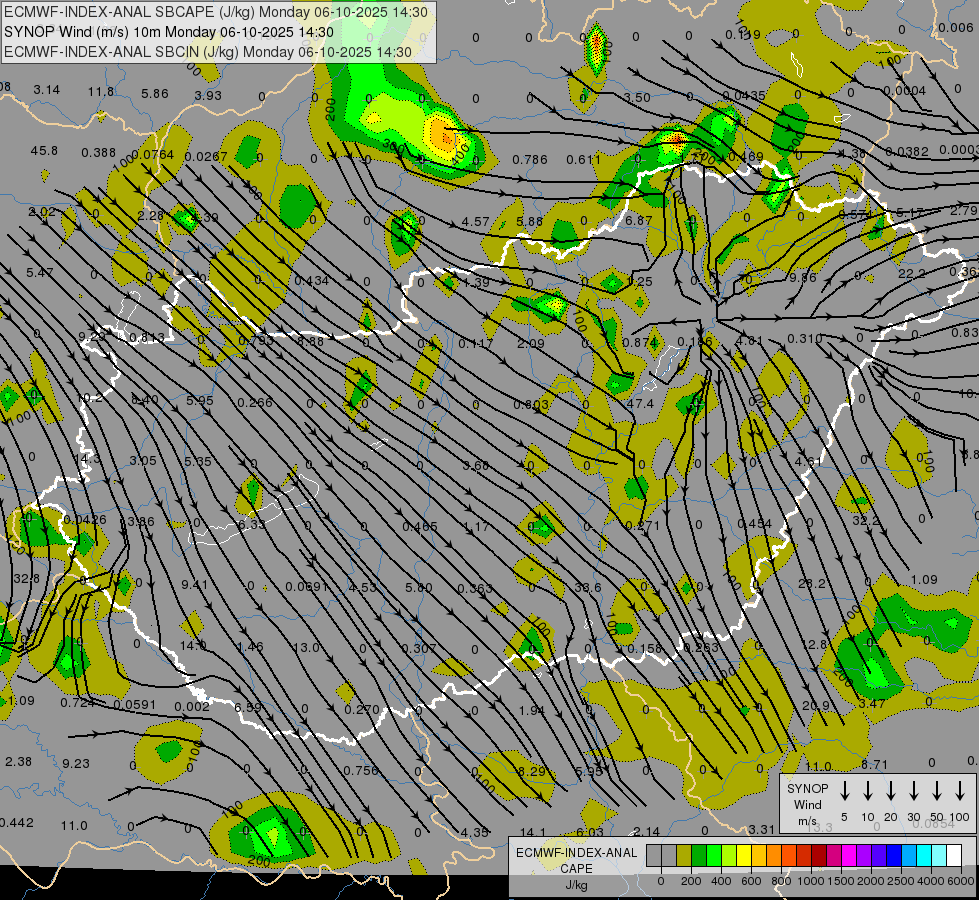Click the 6000 tick label in CAPE legend
Screen dimensions: 979x900
click(962, 881)
